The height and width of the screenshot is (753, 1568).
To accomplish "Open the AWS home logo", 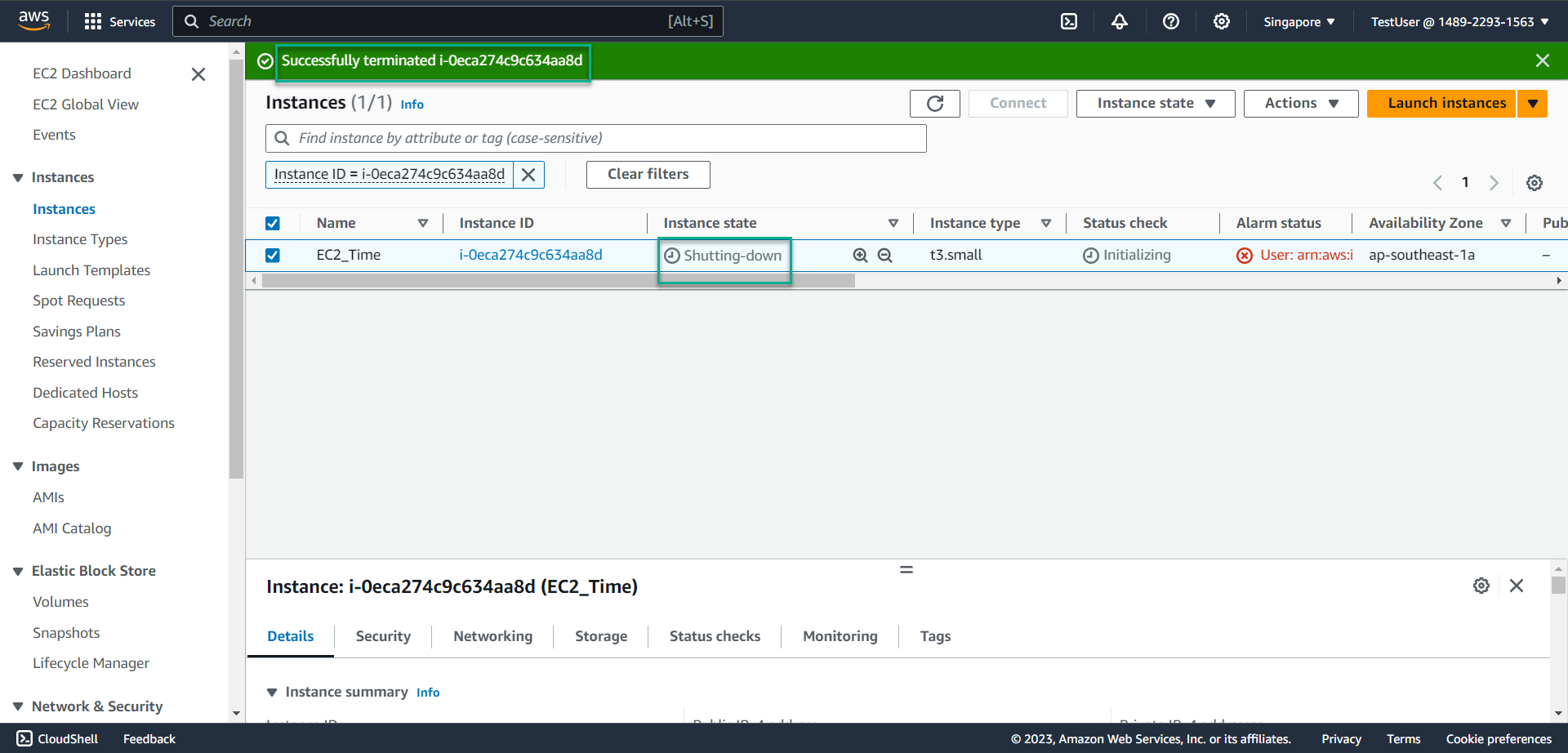I will pyautogui.click(x=33, y=20).
